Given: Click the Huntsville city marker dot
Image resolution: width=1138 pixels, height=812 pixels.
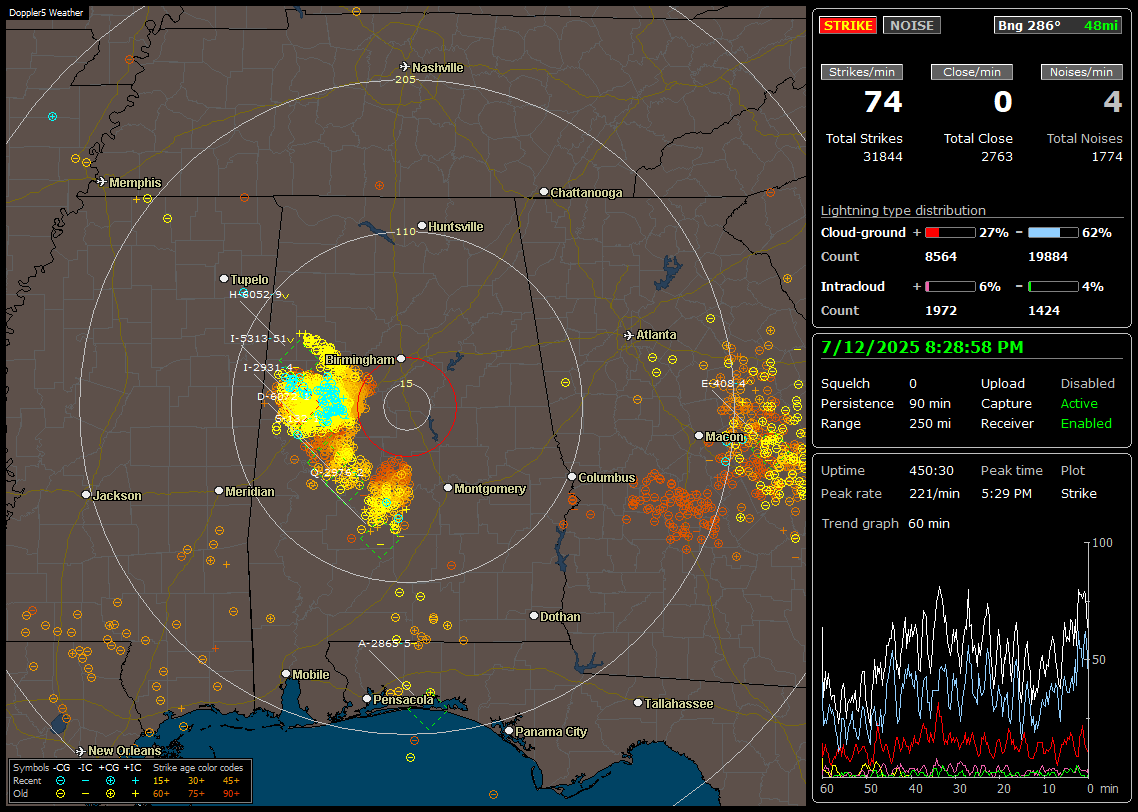Looking at the screenshot, I should [x=422, y=226].
